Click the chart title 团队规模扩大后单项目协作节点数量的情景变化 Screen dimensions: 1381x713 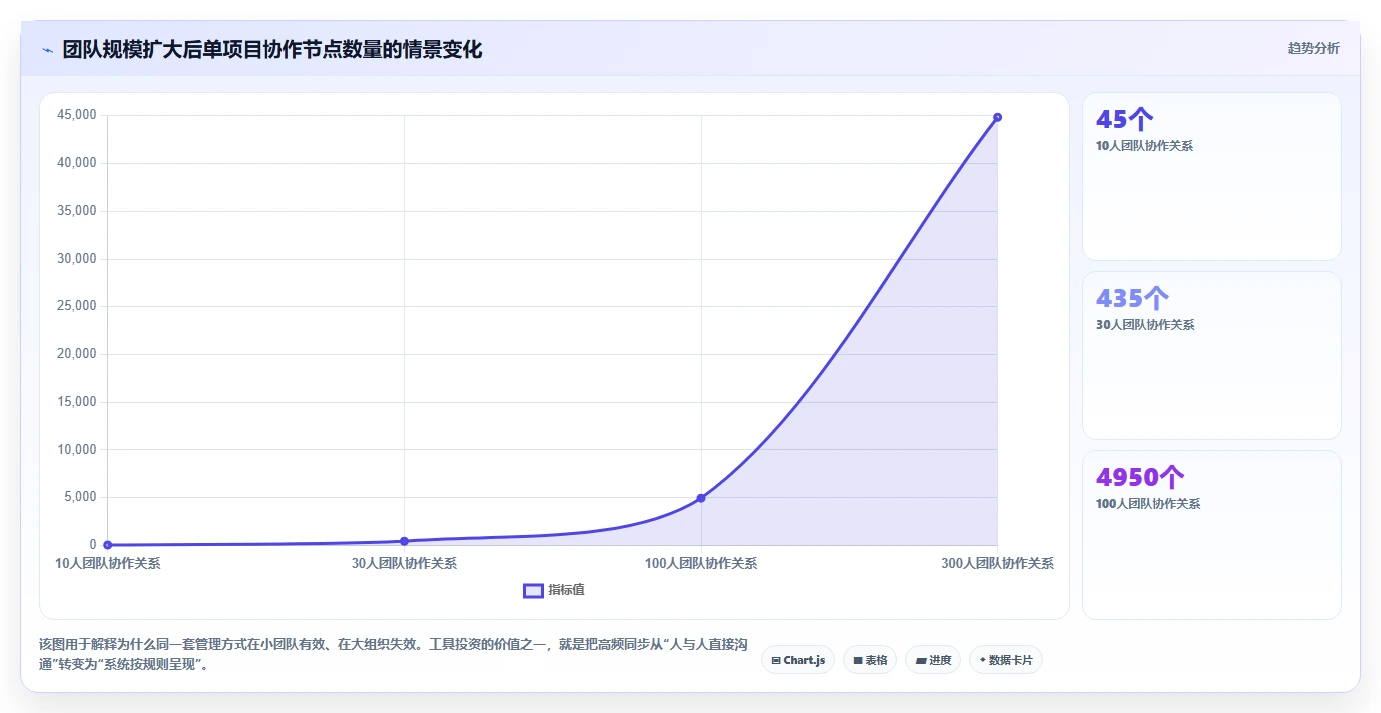pos(272,49)
